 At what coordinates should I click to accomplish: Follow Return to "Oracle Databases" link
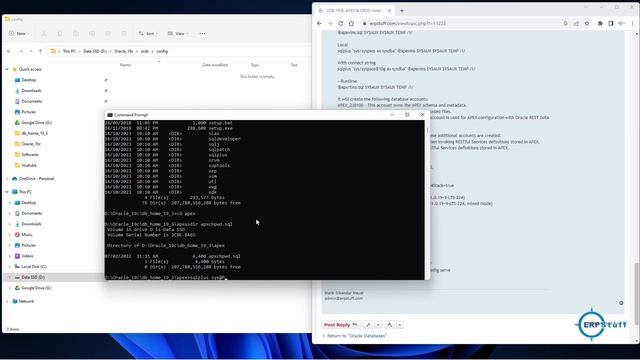coord(357,336)
